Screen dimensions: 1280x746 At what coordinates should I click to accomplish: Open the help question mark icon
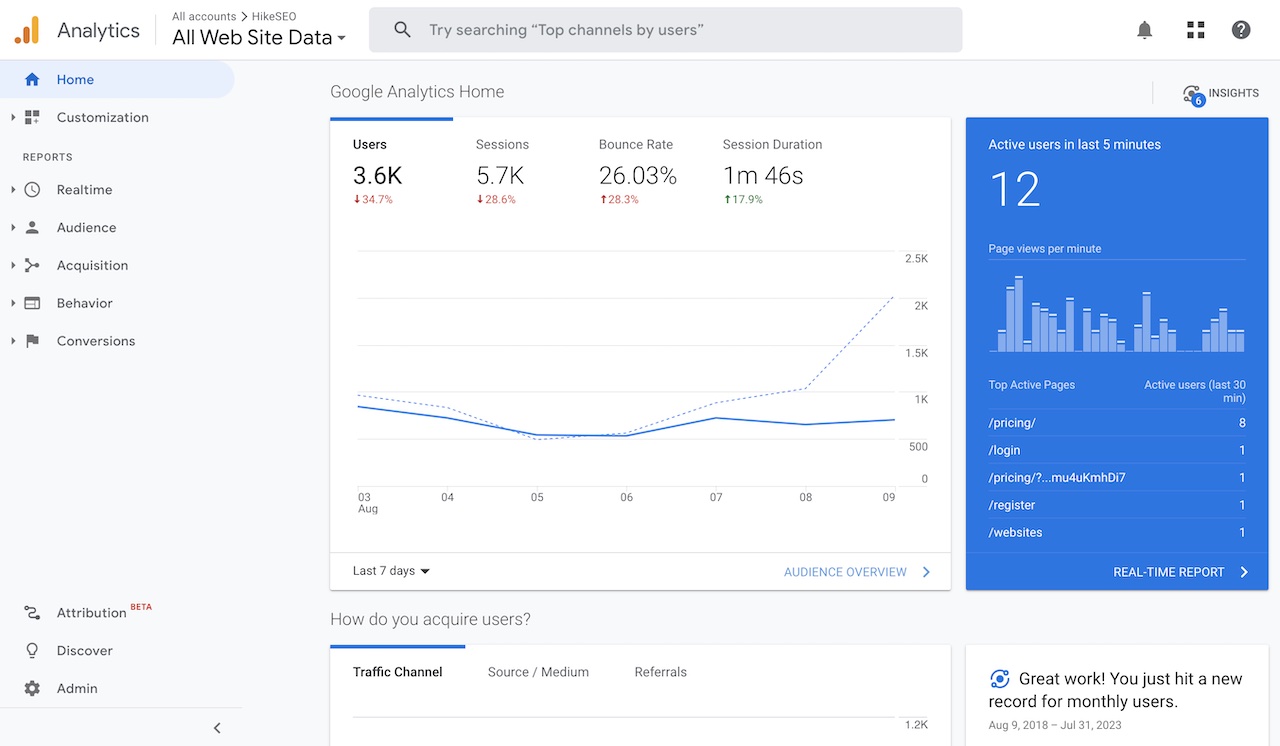click(1241, 30)
